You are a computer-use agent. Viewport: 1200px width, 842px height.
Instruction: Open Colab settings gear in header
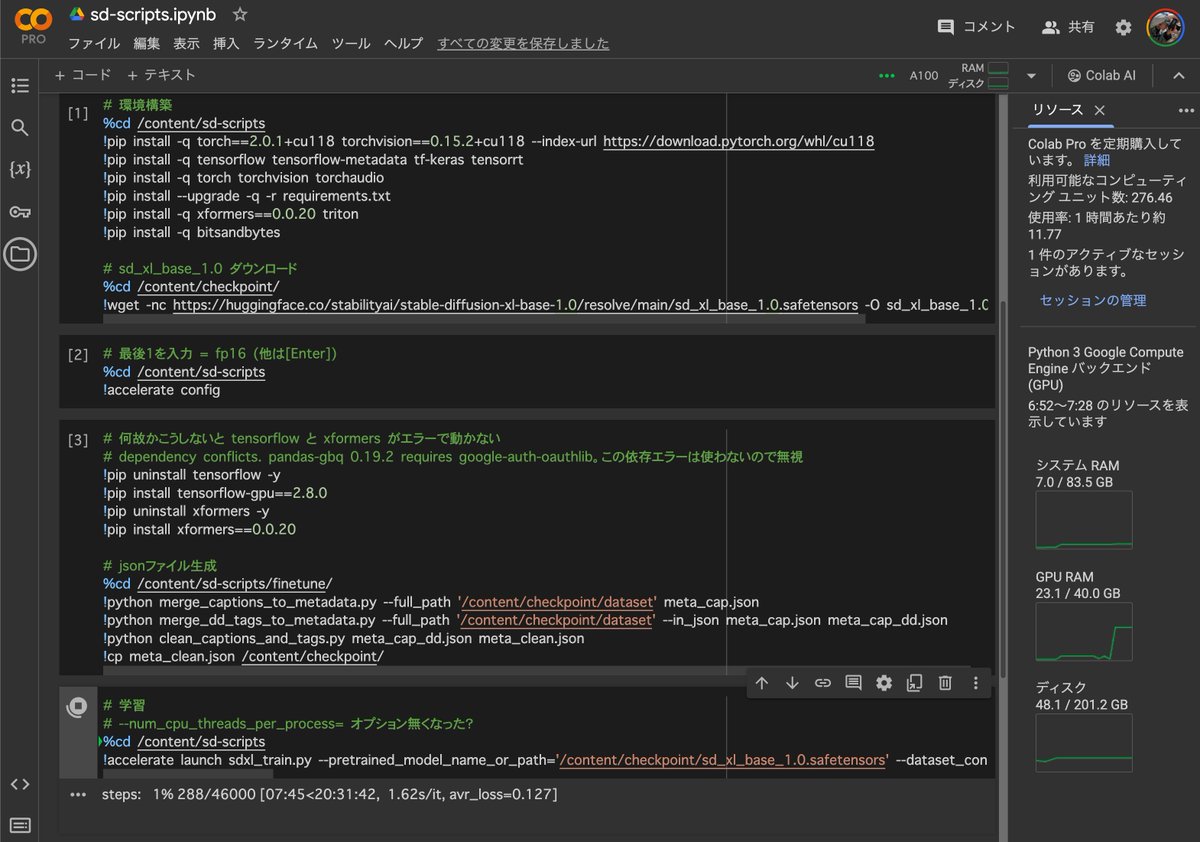pos(1123,27)
